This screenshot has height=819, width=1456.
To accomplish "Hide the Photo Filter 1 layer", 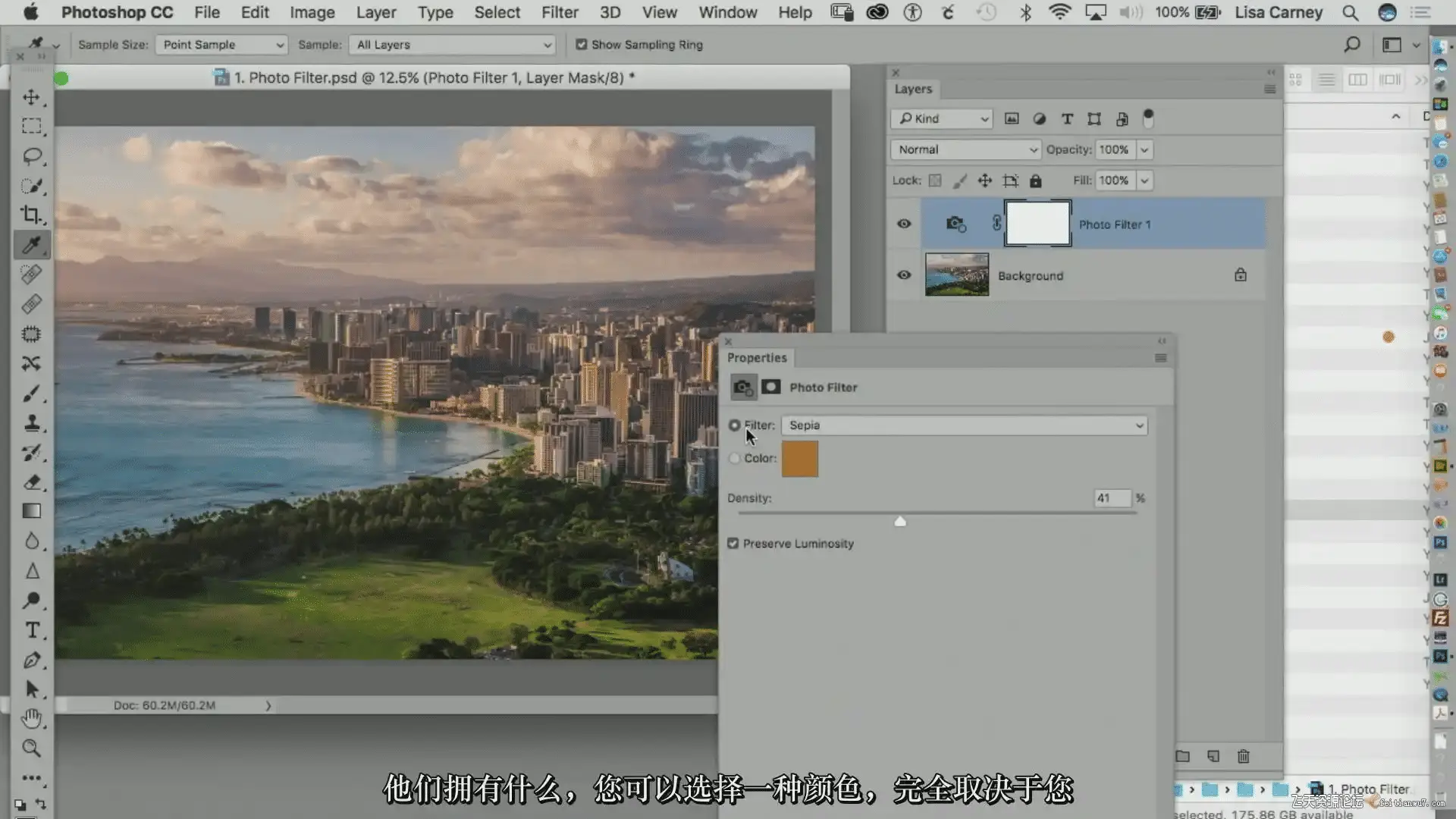I will (904, 224).
